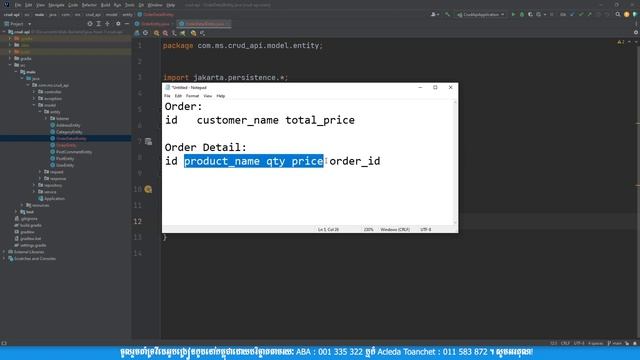Viewport: 640px width, 360px height.
Task: Open the Notepad Help menu
Action: point(221,96)
